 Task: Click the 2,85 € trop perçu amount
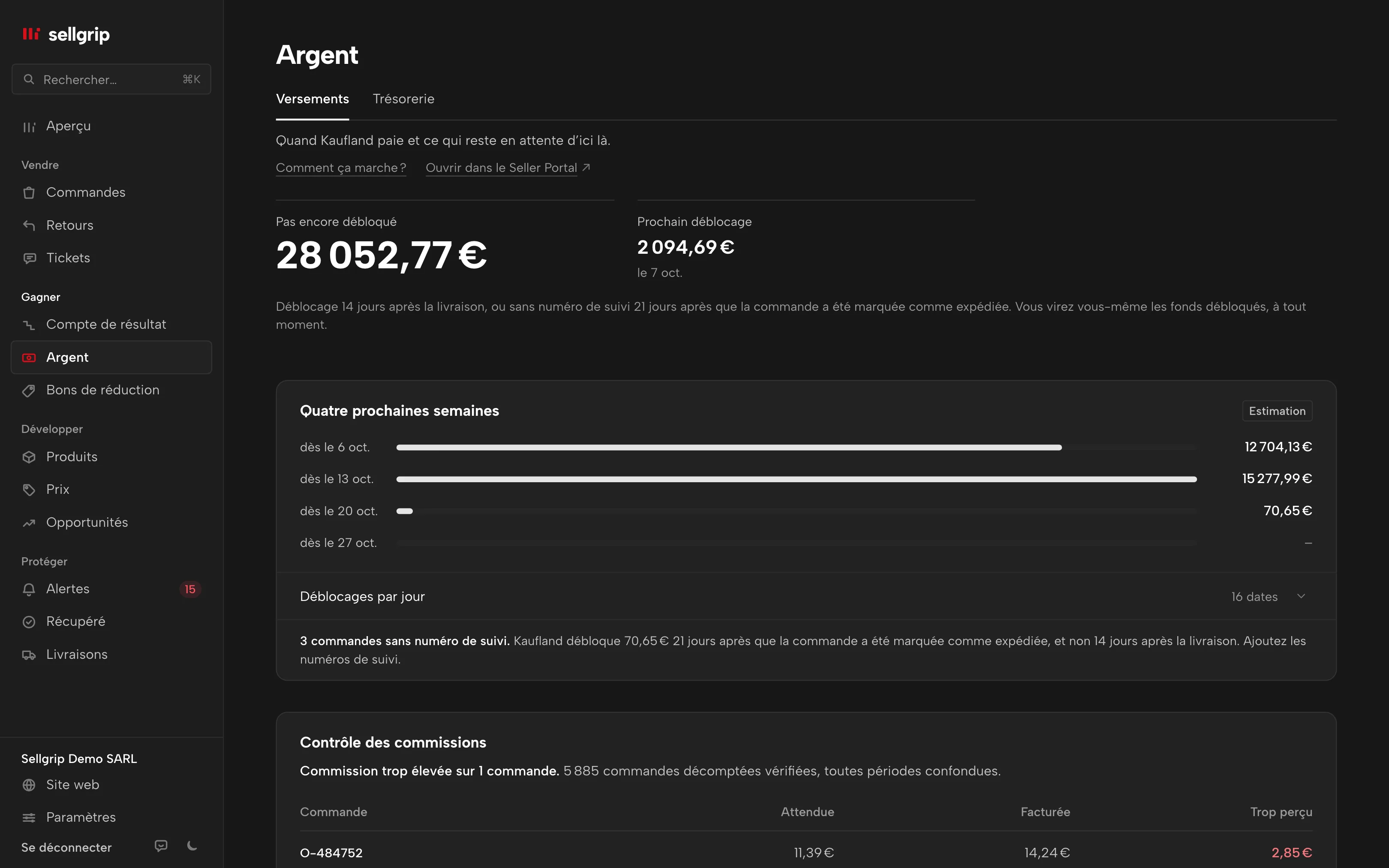point(1291,853)
